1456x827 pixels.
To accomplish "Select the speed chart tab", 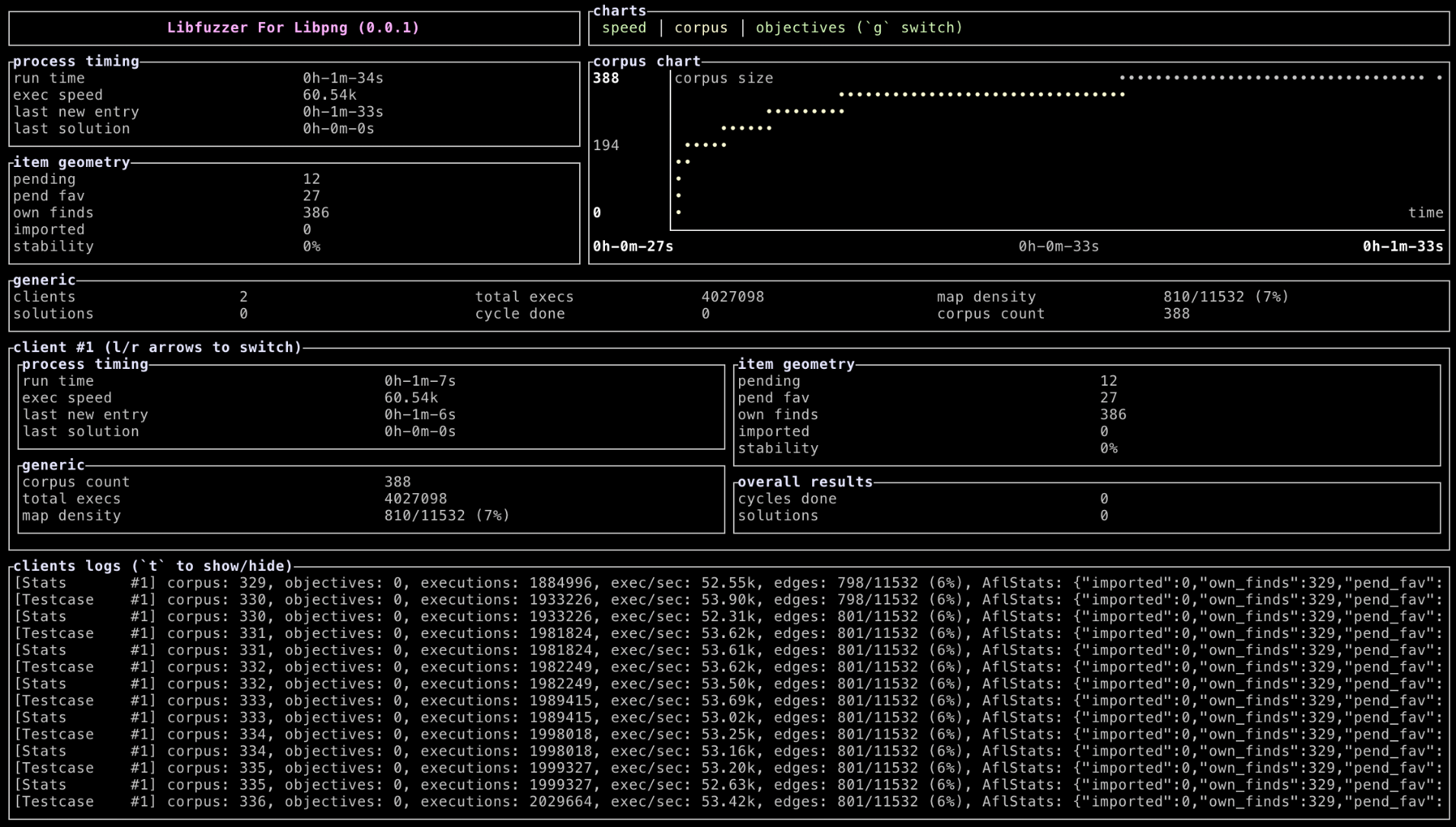I will coord(624,28).
